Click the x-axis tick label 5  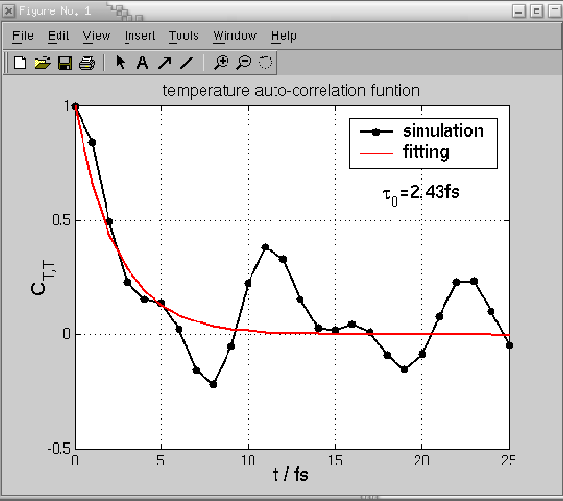click(x=160, y=460)
